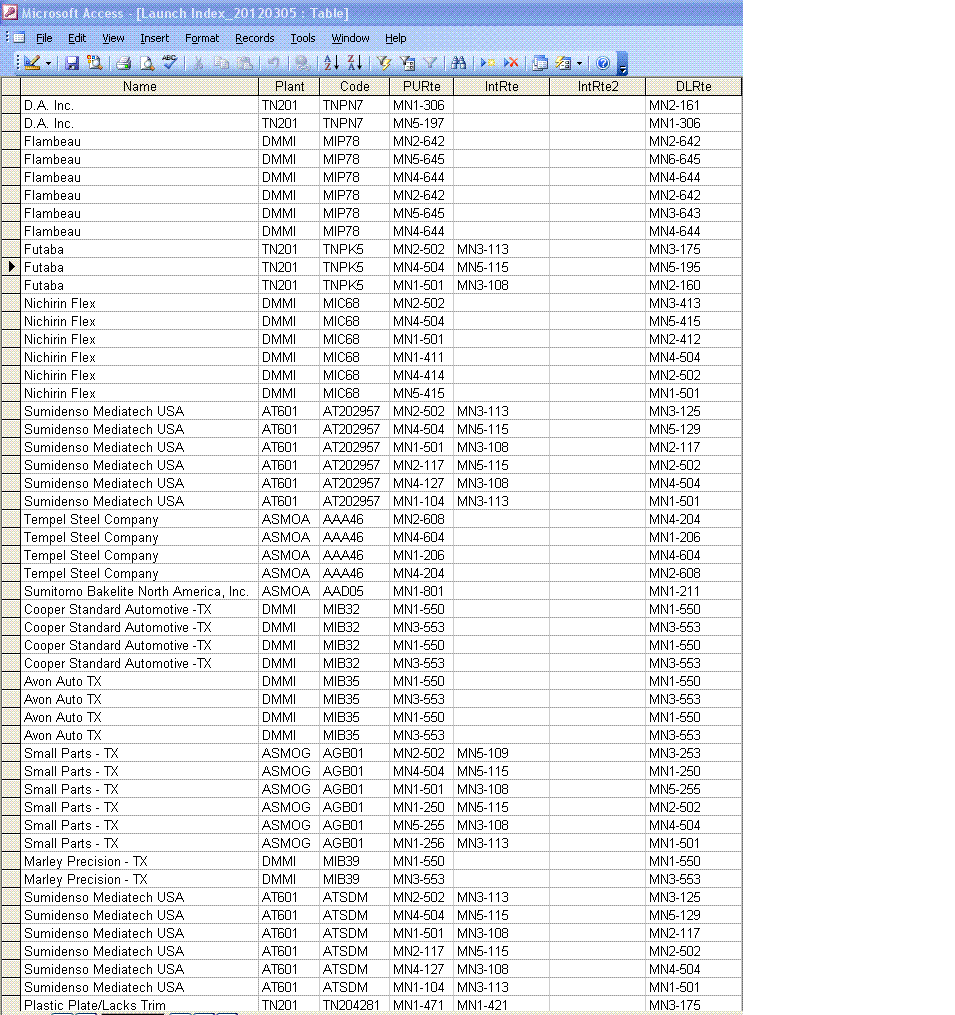Screen dimensions: 955x1015
Task: Open the View button dropdown arrow
Action: click(48, 63)
